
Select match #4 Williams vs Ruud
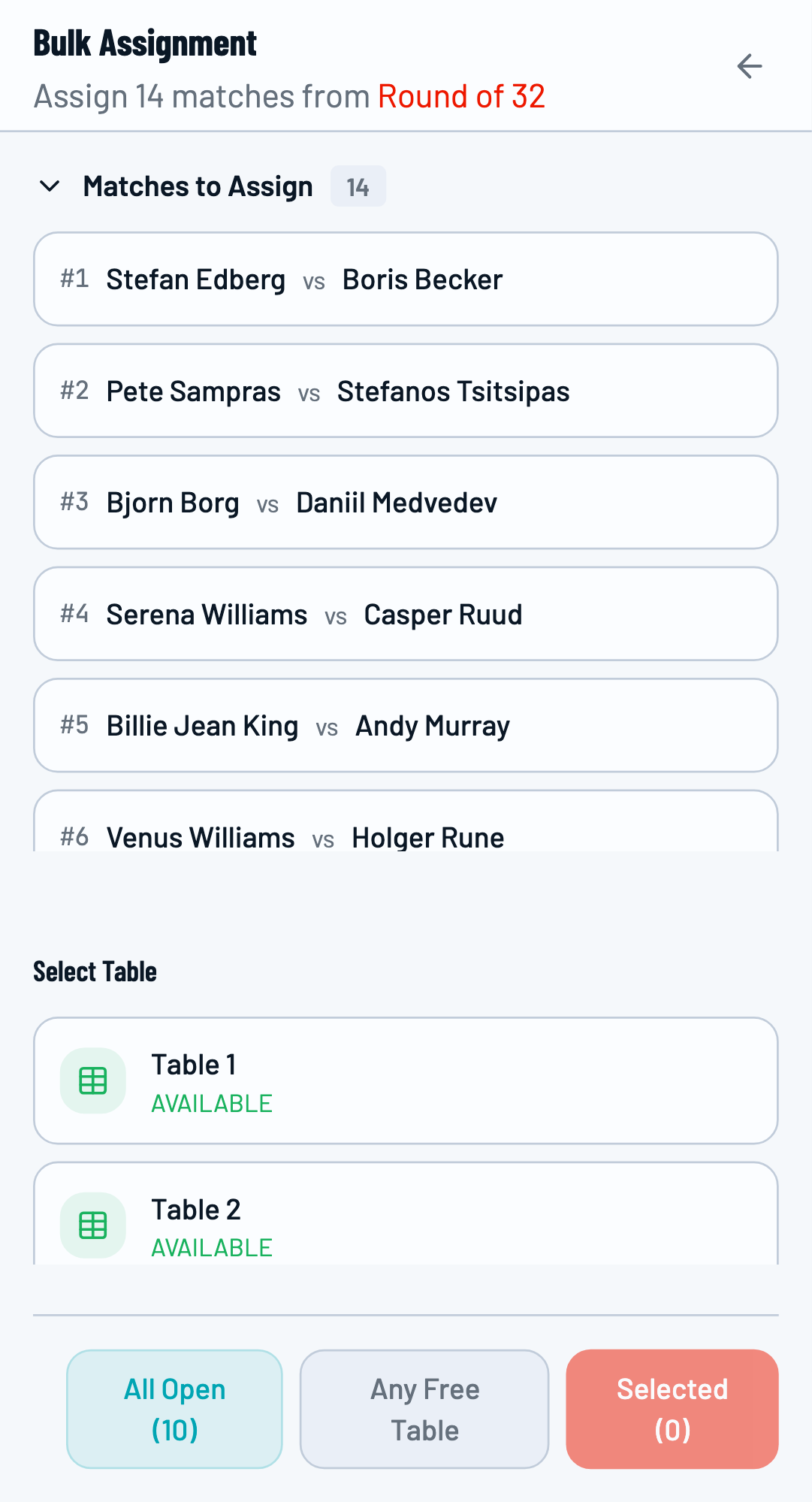[x=406, y=614]
